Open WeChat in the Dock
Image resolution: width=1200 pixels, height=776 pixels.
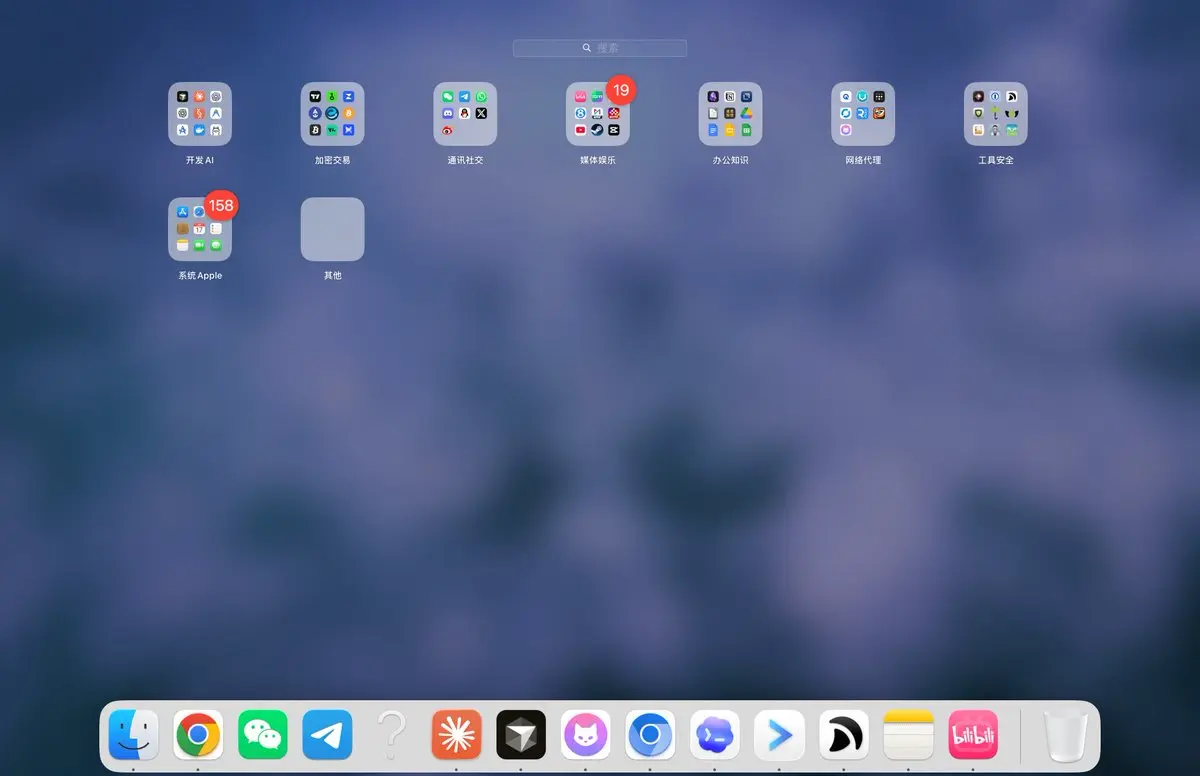tap(263, 736)
